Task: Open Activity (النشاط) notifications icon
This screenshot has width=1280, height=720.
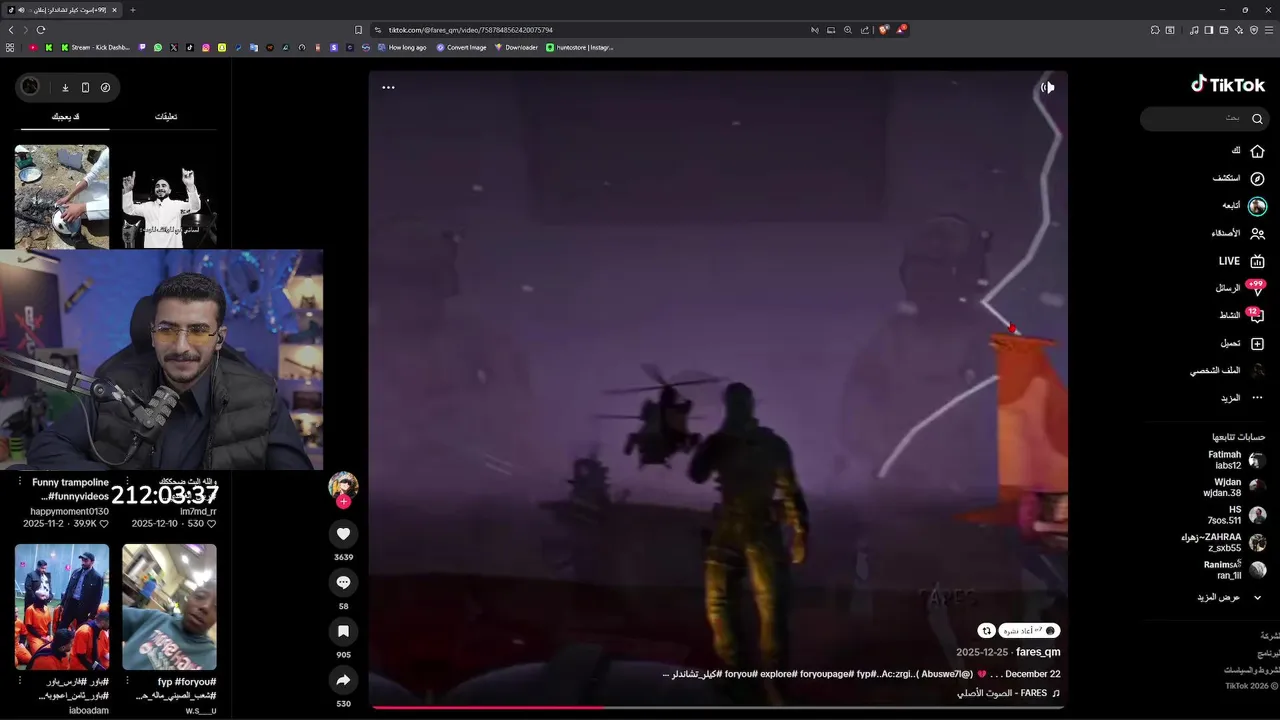Action: [x=1257, y=316]
